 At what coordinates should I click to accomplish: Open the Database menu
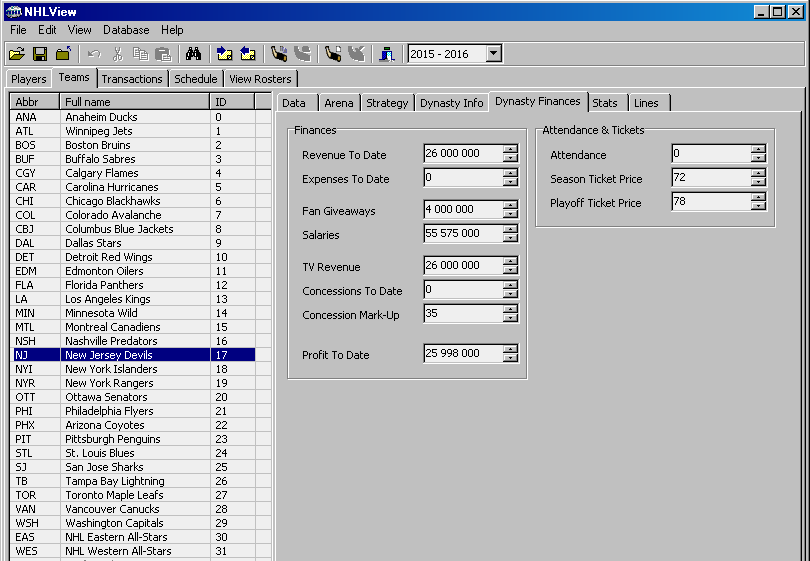tap(126, 30)
